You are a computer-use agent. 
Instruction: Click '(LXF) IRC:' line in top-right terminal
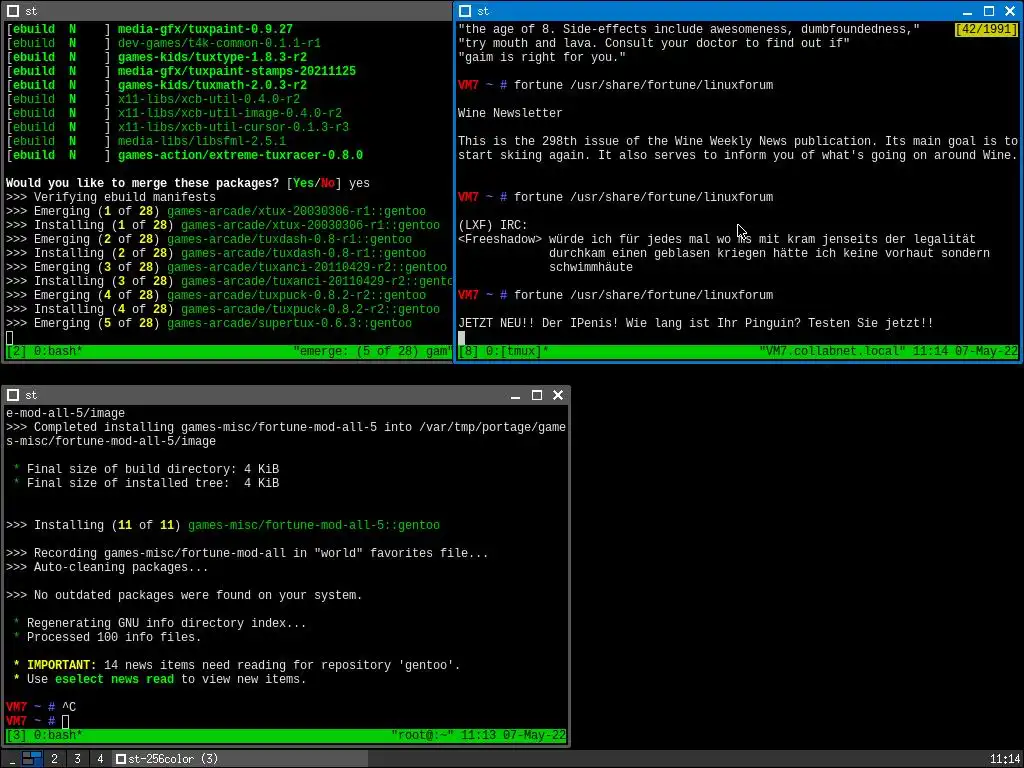pos(492,225)
